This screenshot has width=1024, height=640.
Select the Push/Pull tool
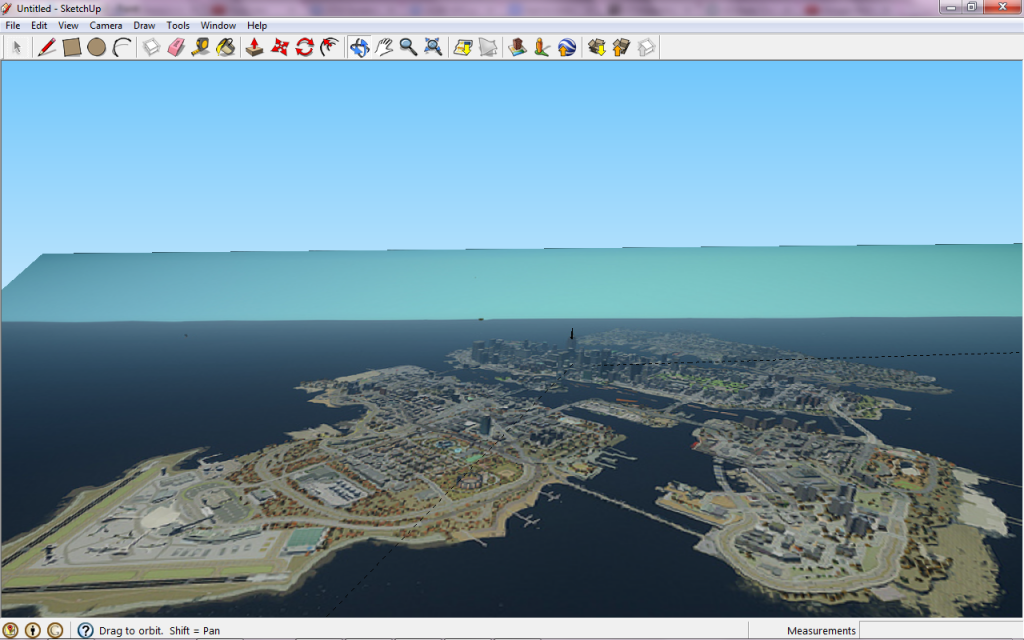(x=254, y=47)
